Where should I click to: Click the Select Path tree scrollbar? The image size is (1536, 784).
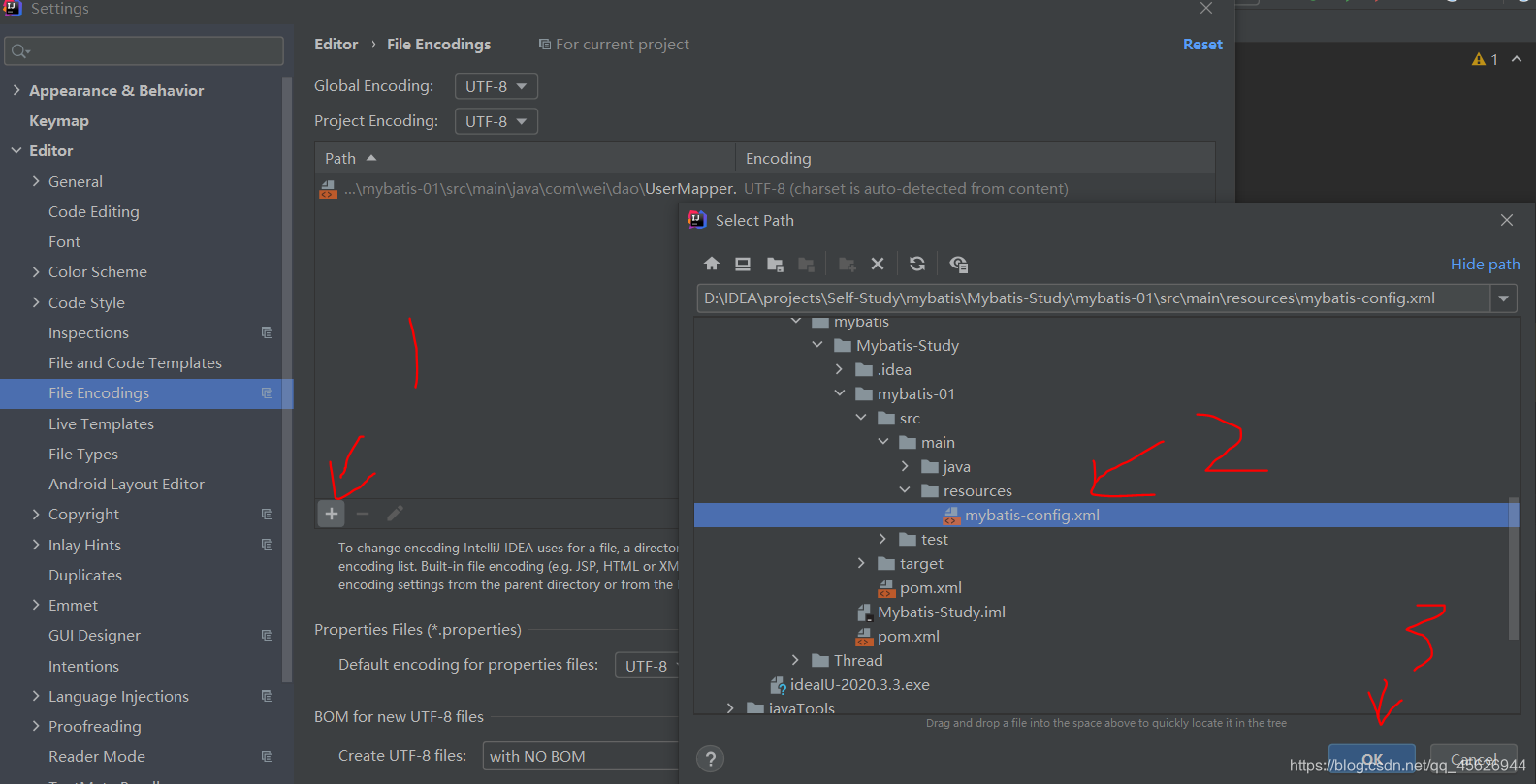tap(1514, 569)
